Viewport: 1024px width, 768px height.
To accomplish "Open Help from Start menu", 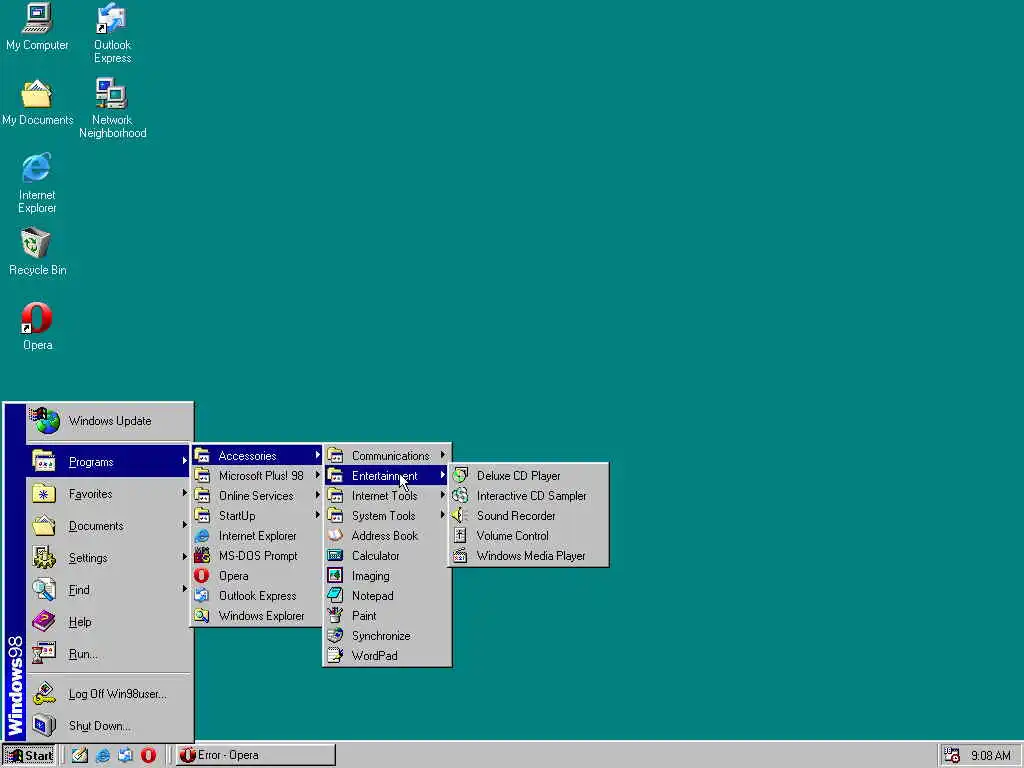I will click(110, 622).
